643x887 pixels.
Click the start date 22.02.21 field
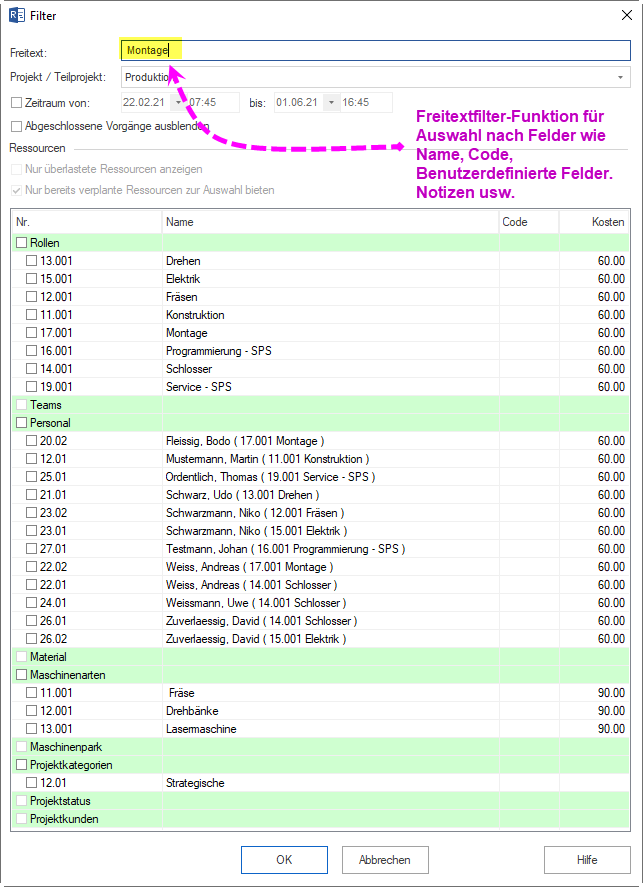coord(146,103)
